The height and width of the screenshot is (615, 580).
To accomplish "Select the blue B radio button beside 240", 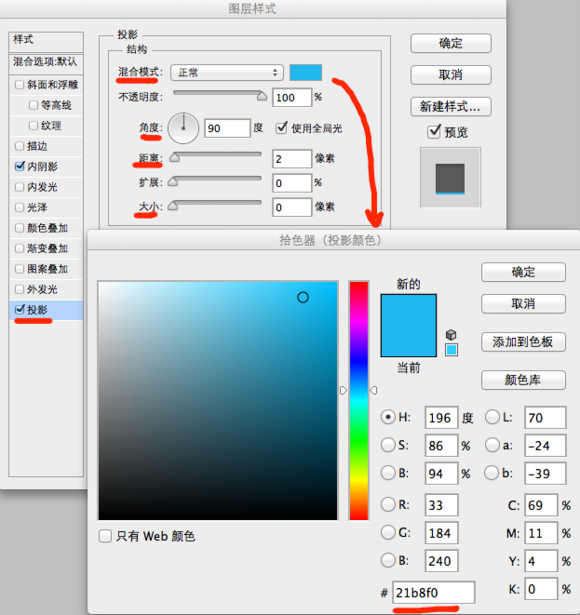I will (x=388, y=560).
